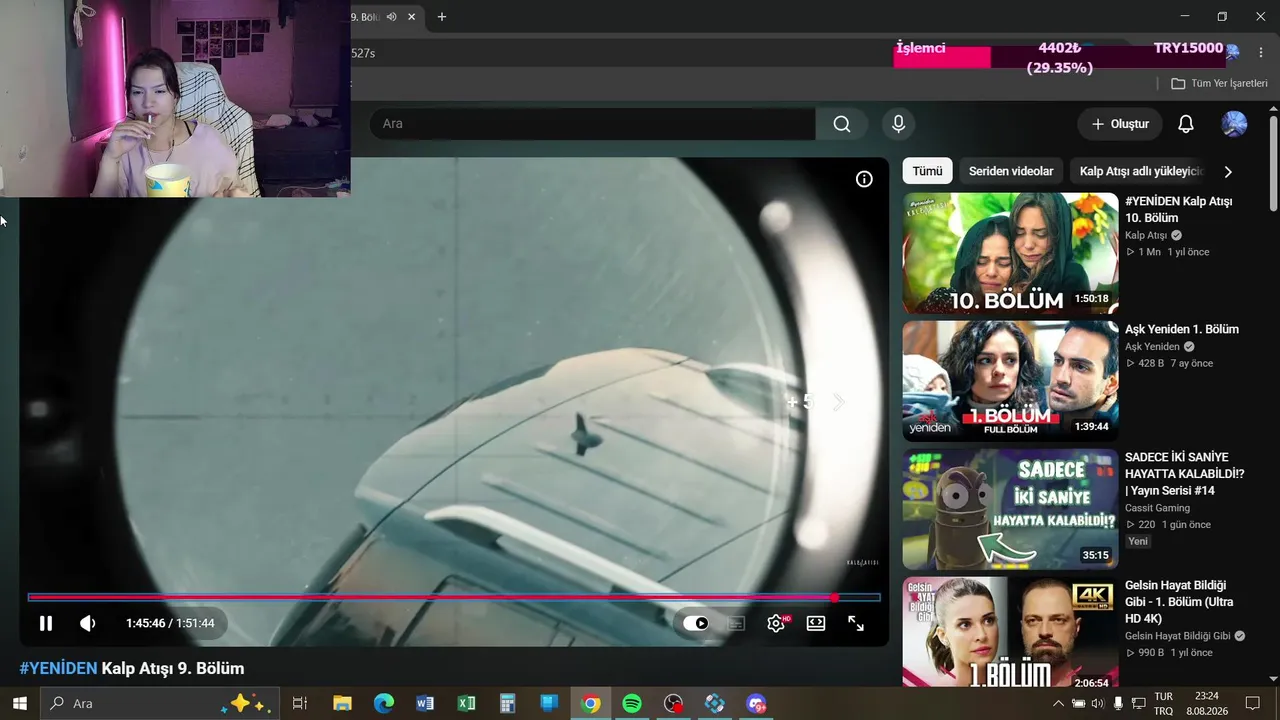Open the notifications bell
Image resolution: width=1280 pixels, height=720 pixels.
[1186, 124]
